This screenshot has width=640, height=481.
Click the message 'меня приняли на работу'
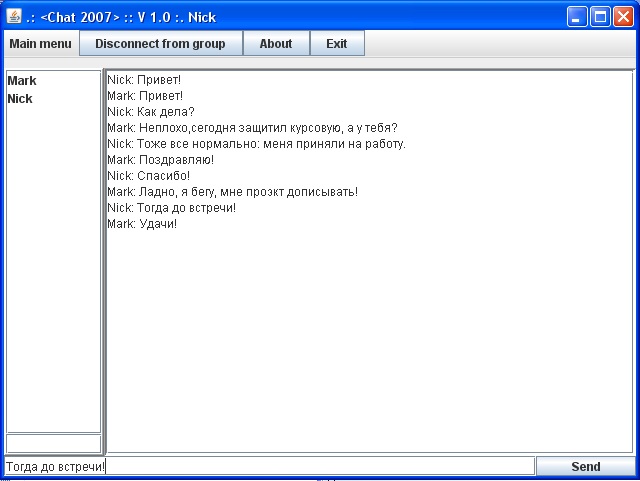pyautogui.click(x=256, y=144)
